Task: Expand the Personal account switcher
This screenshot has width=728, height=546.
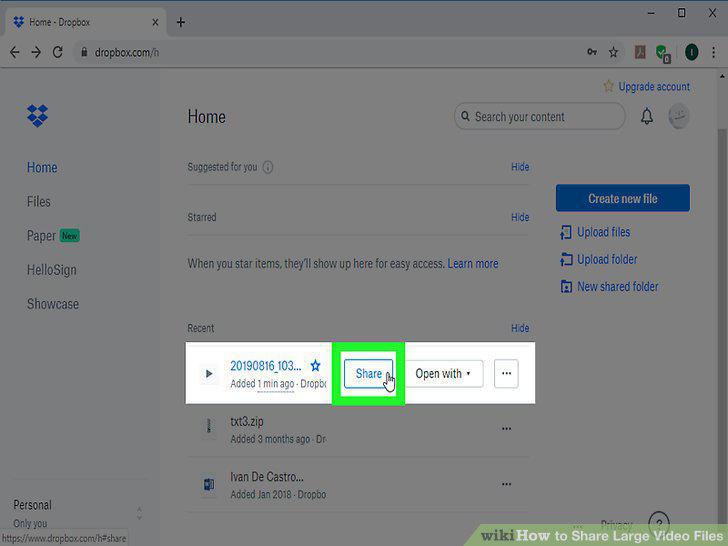Action: 139,513
